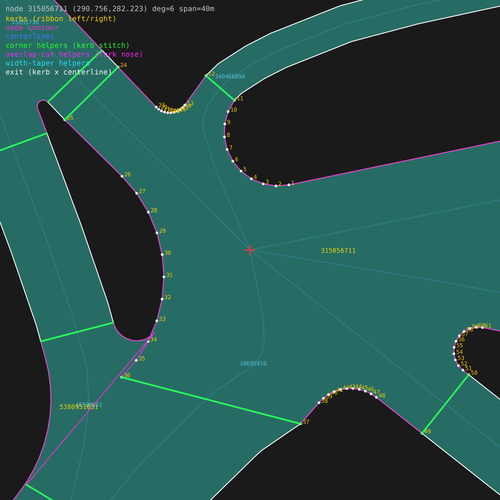This screenshot has width=500, height=500.
Task: Click the yellow label 315056711
Action: [x=338, y=251]
